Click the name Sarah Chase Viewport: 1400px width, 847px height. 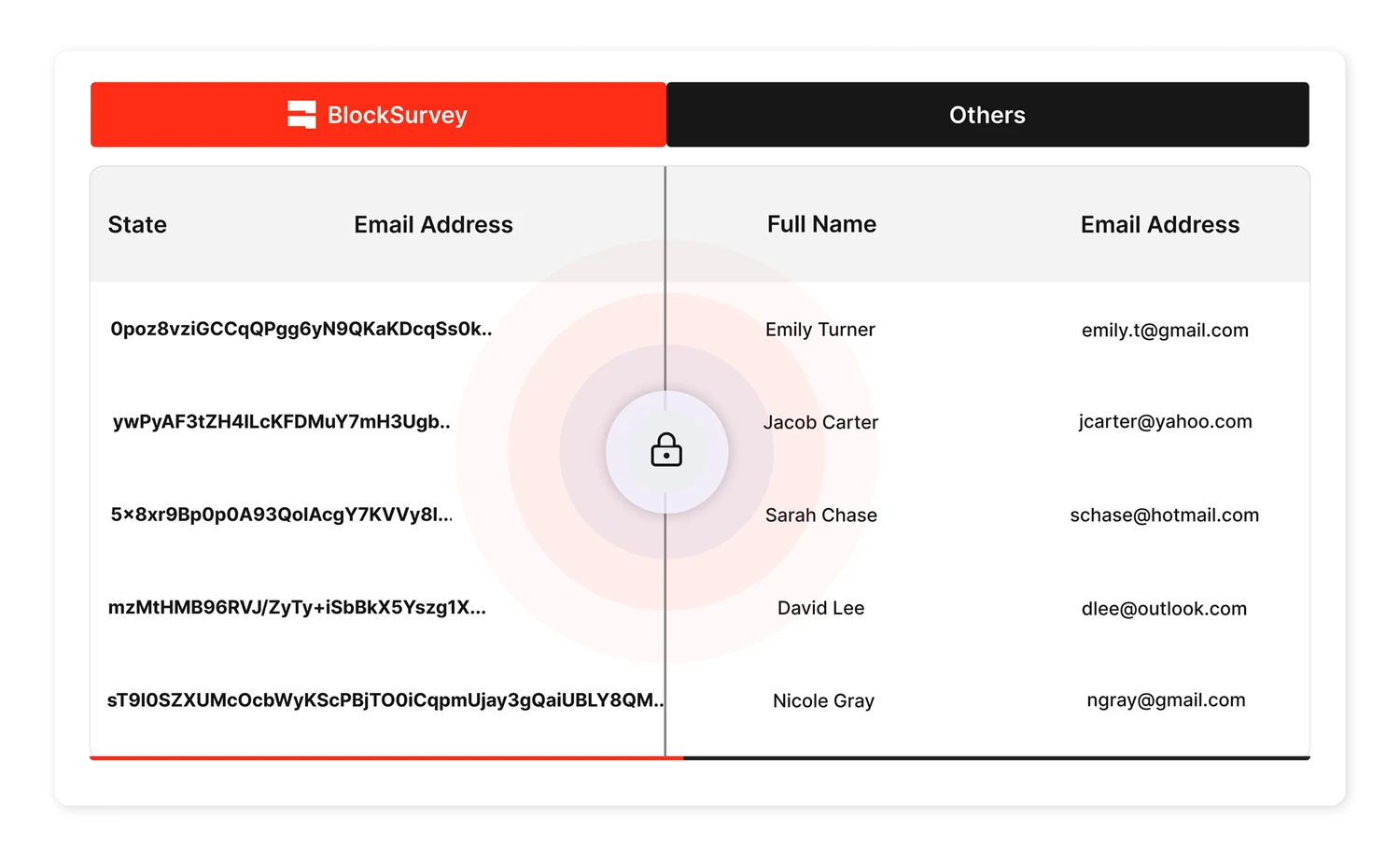[x=821, y=515]
